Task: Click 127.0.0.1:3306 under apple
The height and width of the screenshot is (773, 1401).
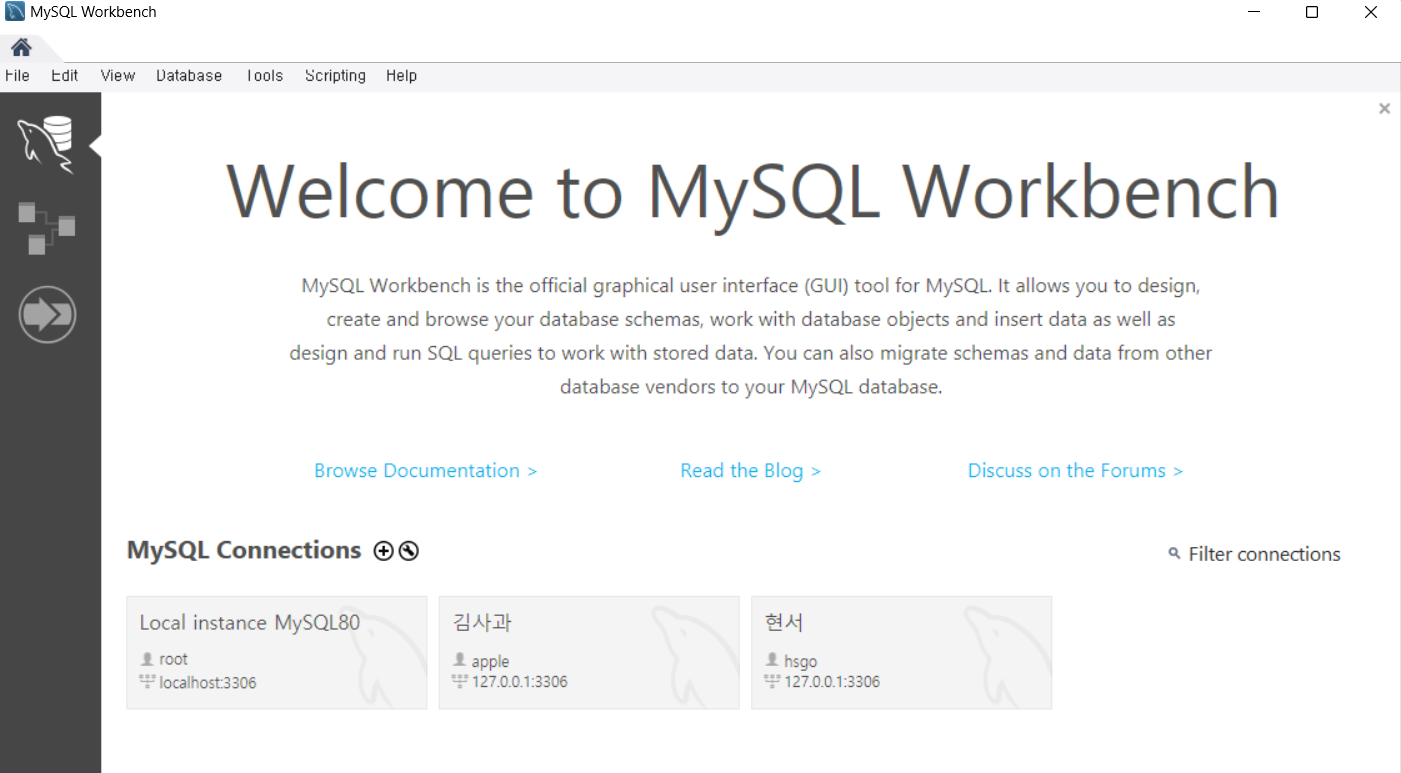Action: point(520,682)
